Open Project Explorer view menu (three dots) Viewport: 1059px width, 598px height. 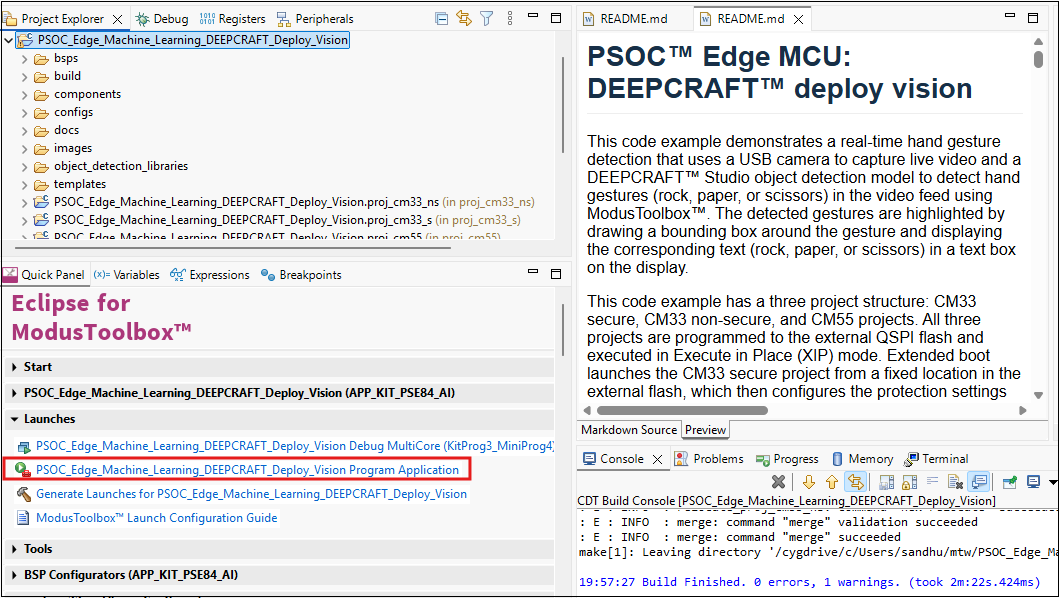510,18
